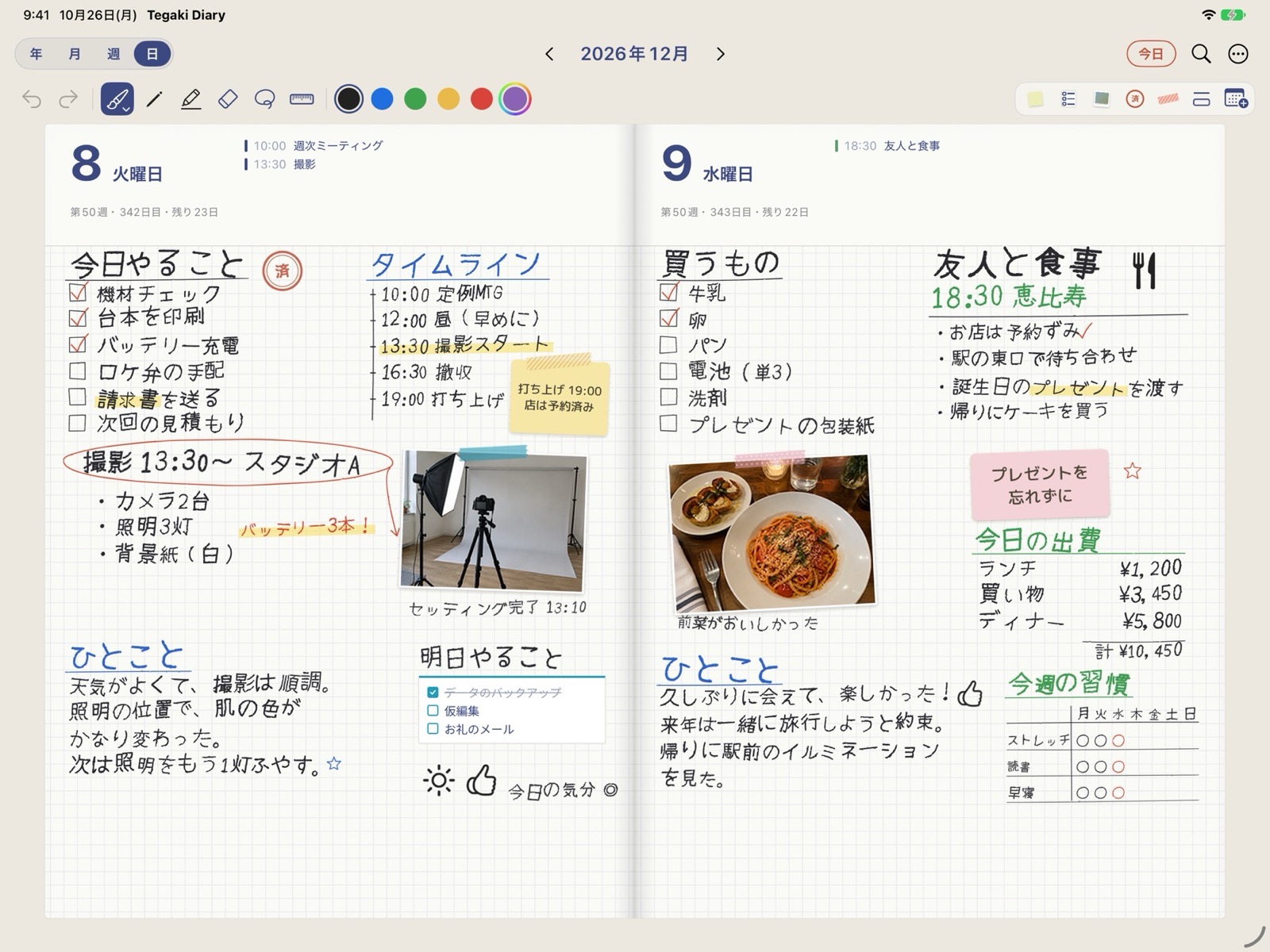This screenshot has height=952, width=1270.
Task: Tap the 9 水曜日 date header
Action: point(707,164)
